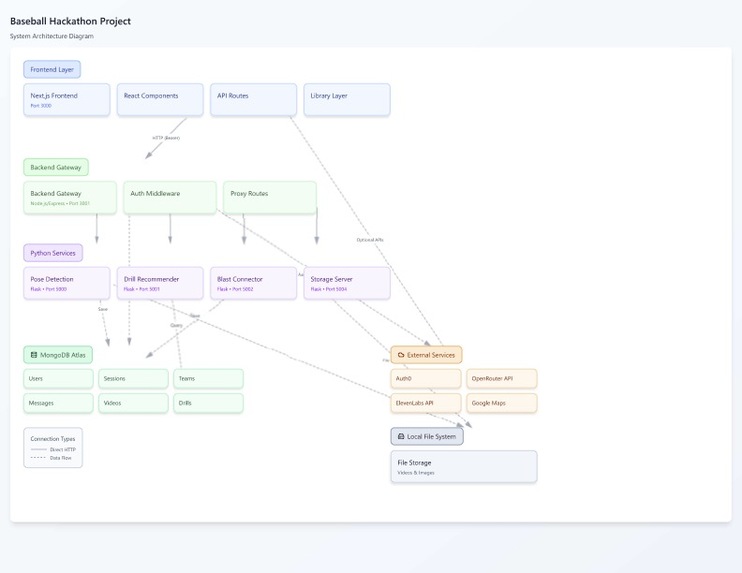Click the Storage Server service box
Viewport: 742px width, 573px height.
click(x=347, y=283)
